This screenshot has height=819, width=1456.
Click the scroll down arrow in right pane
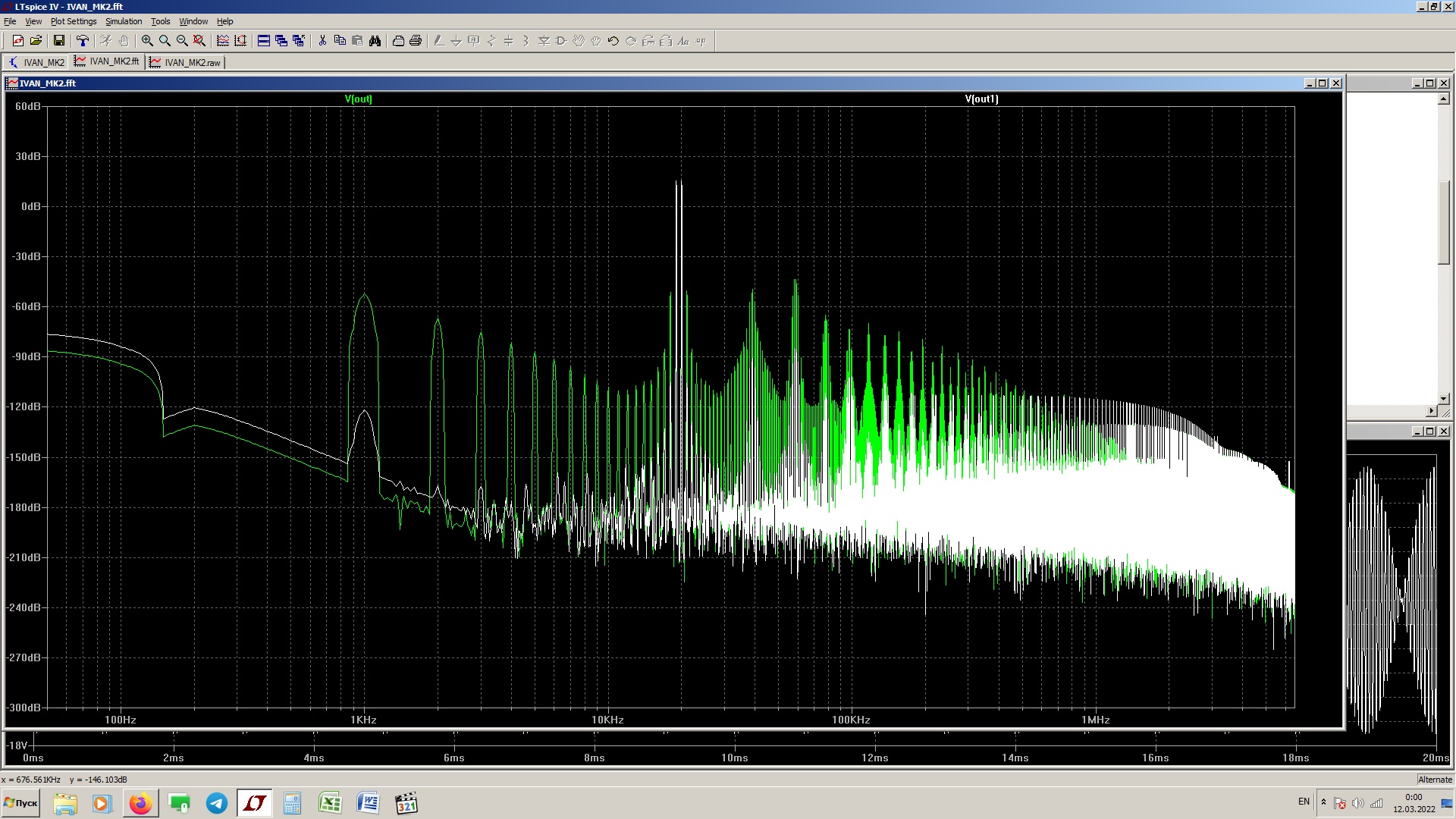[1443, 399]
